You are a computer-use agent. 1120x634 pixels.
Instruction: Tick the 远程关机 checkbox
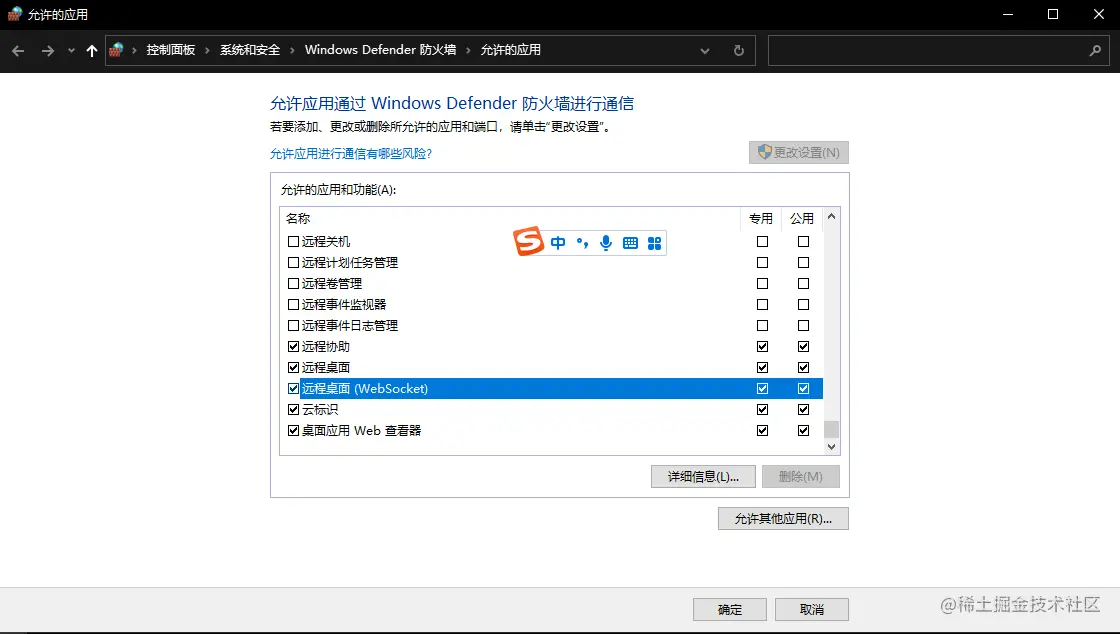[293, 241]
